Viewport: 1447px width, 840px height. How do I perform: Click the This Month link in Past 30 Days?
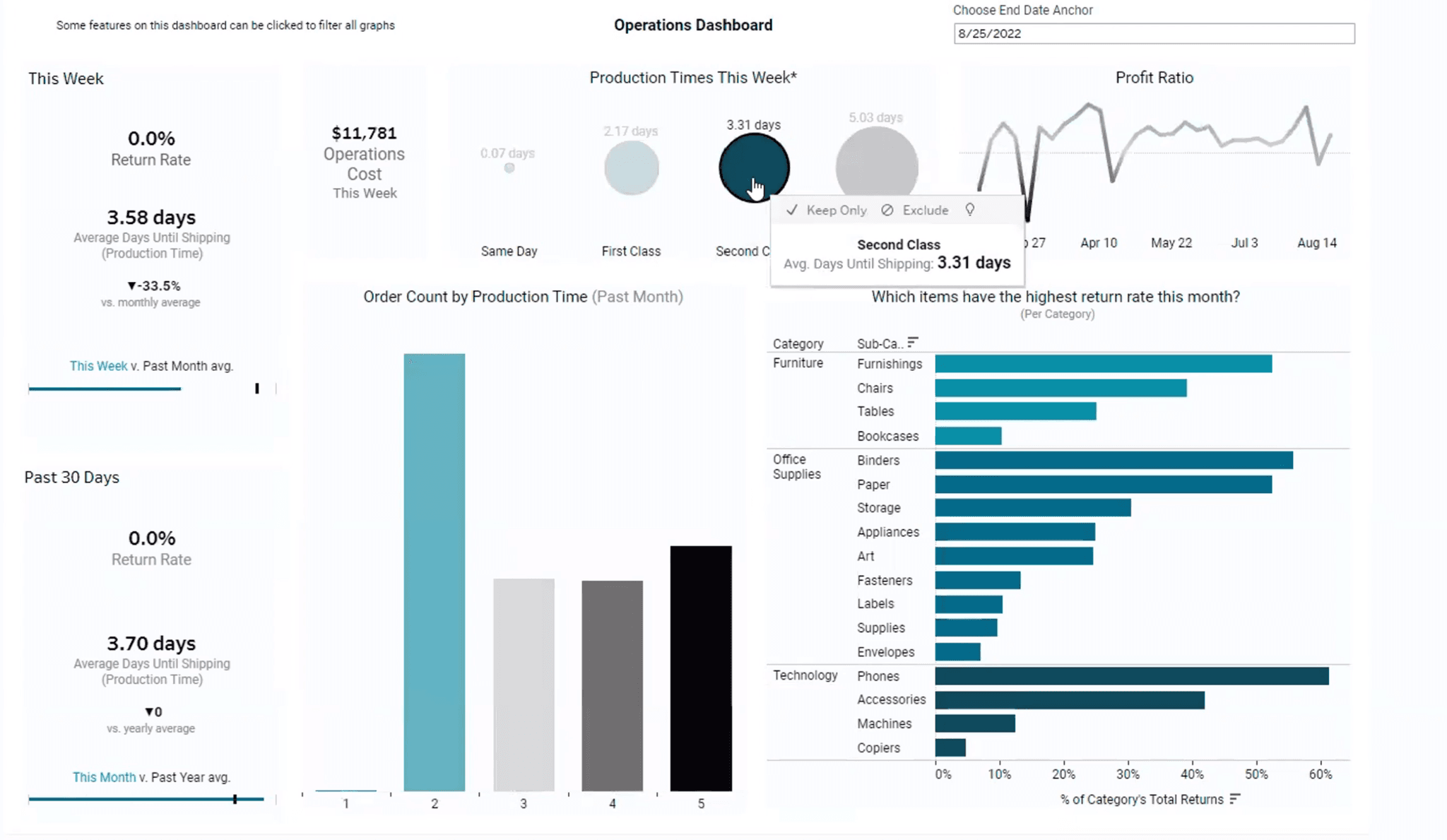tap(104, 777)
